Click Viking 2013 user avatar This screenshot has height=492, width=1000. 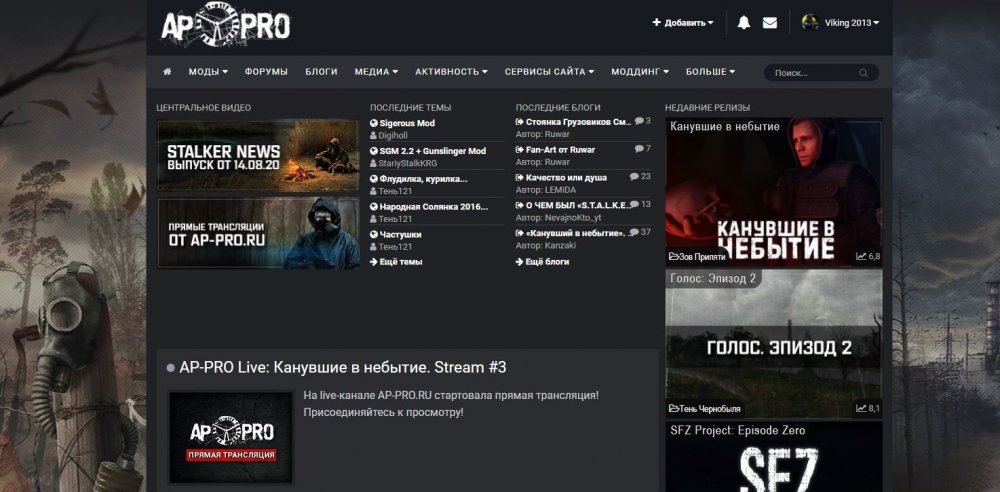click(x=810, y=22)
